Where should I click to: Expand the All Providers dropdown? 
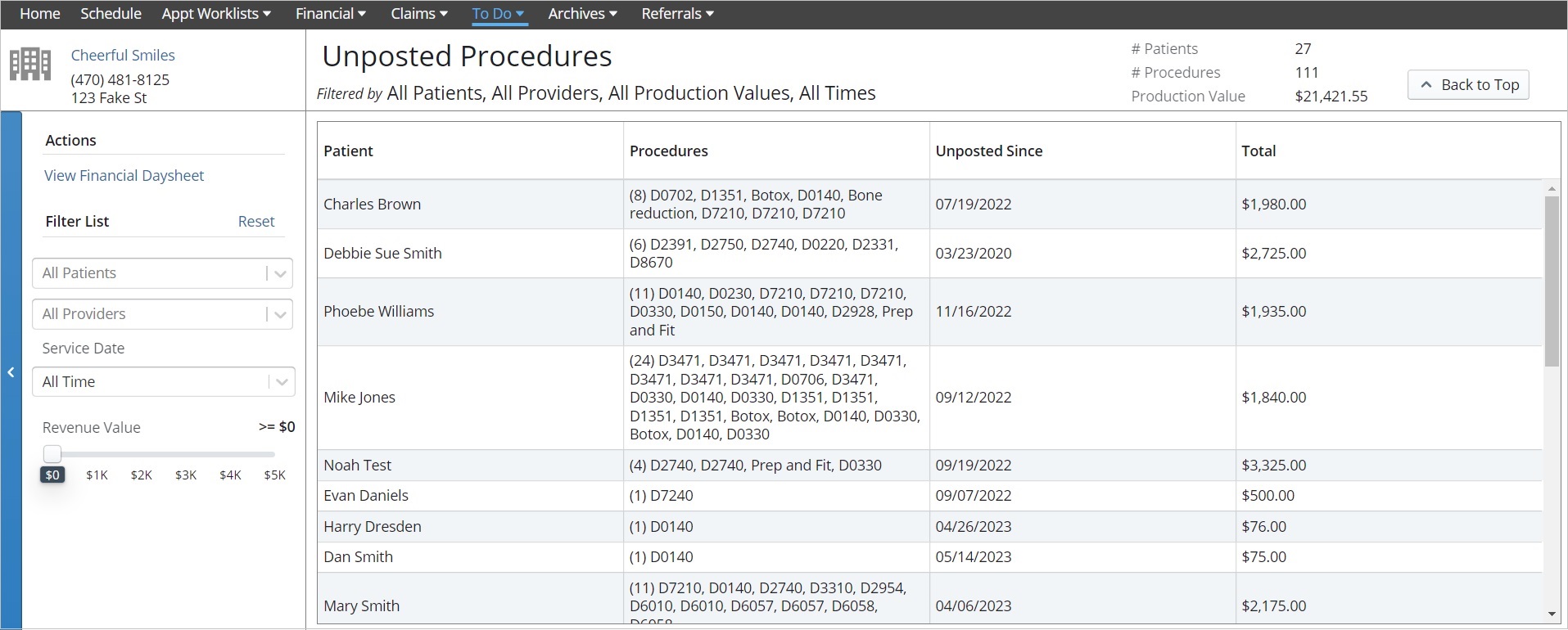point(163,314)
